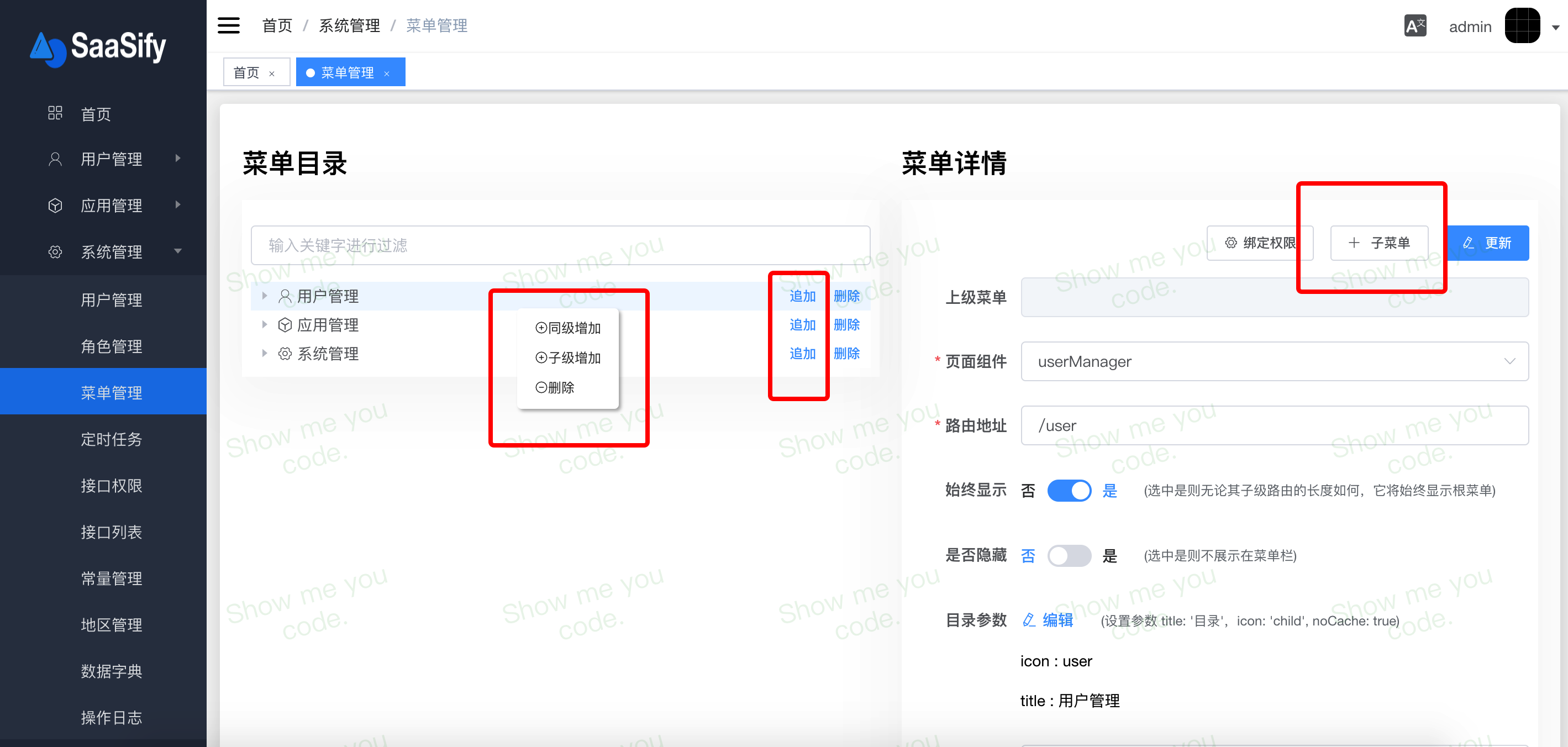The height and width of the screenshot is (747, 1568).
Task: Click the 绑定权限 button
Action: point(1259,243)
